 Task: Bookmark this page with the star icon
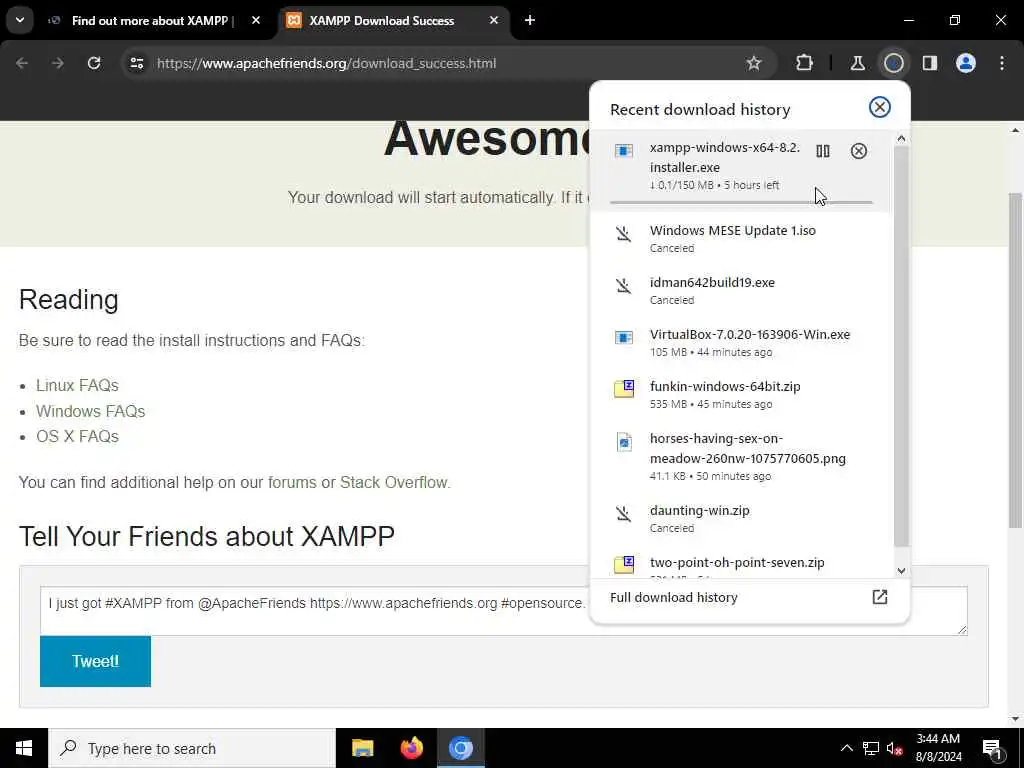coord(754,63)
